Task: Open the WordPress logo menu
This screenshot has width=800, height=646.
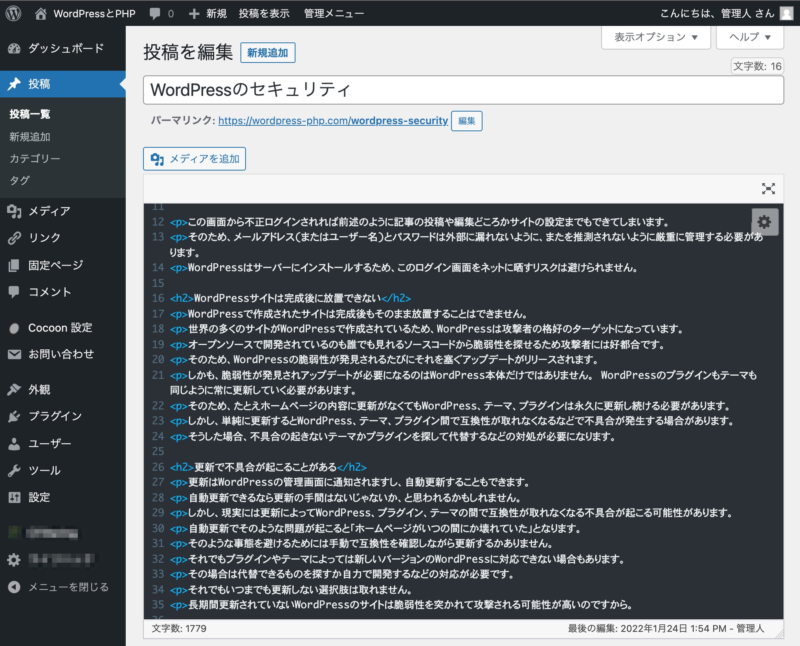Action: [13, 13]
